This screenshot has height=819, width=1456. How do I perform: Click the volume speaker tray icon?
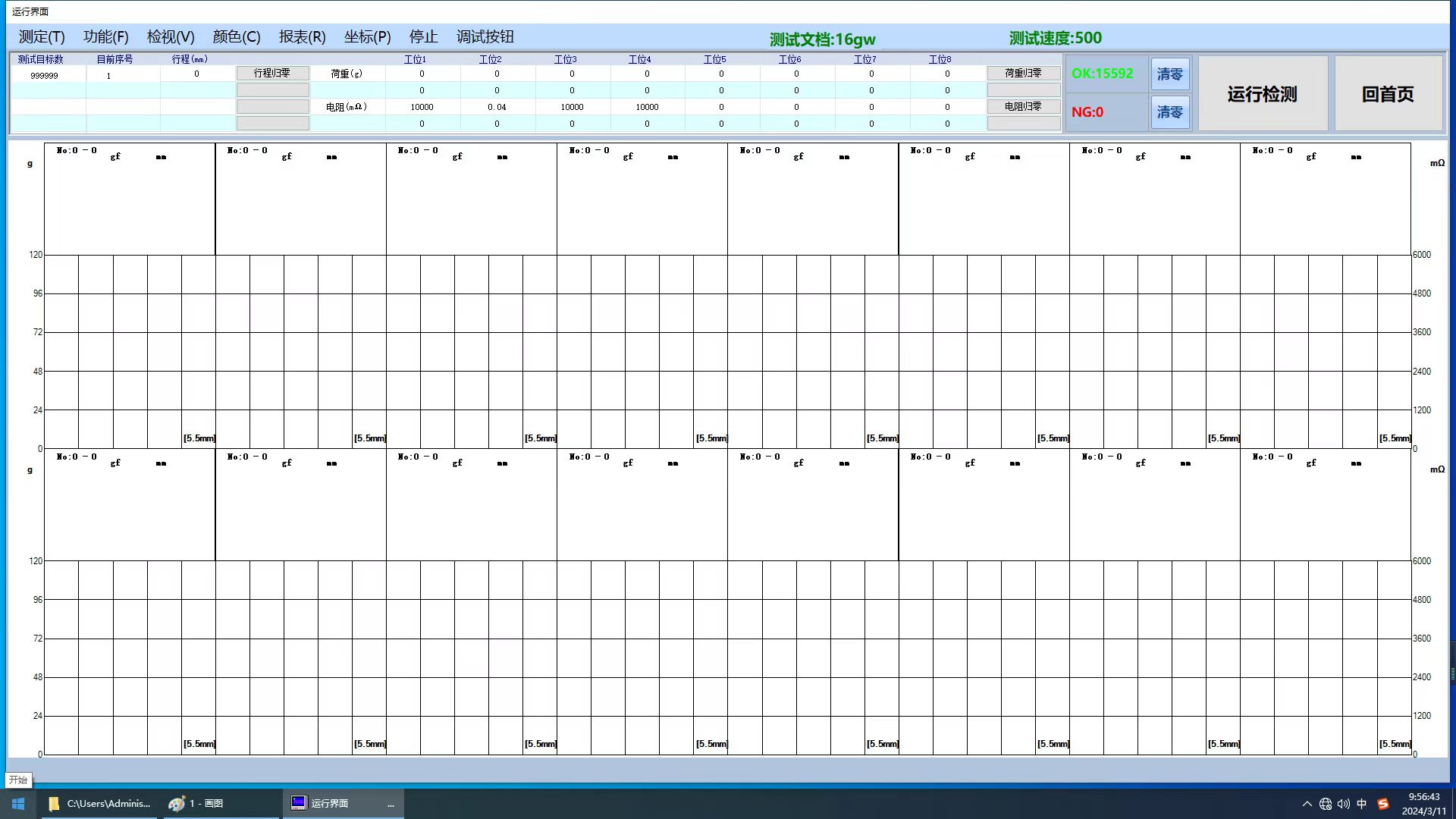pyautogui.click(x=1344, y=804)
